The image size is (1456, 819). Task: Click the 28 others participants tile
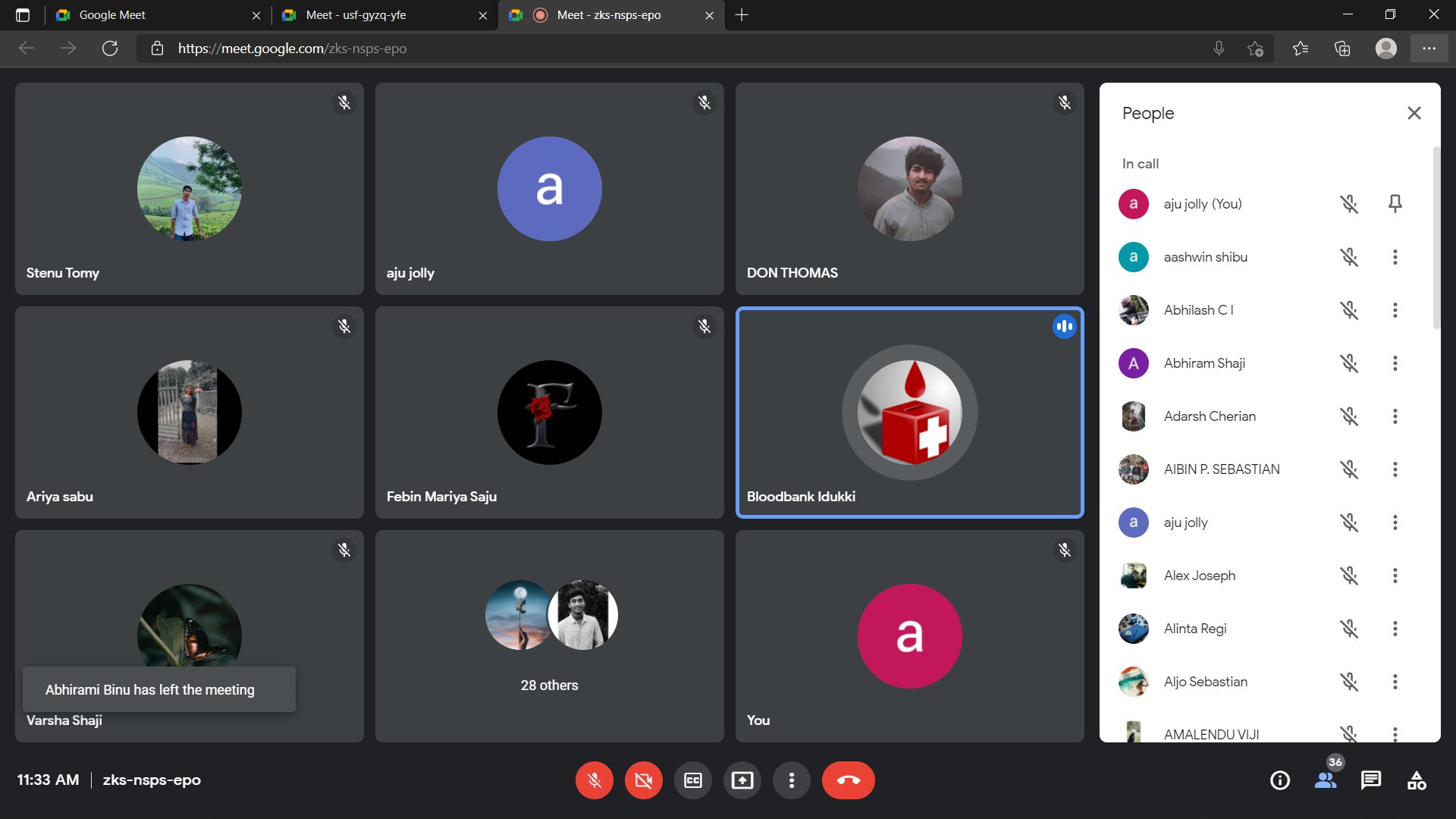tap(549, 635)
